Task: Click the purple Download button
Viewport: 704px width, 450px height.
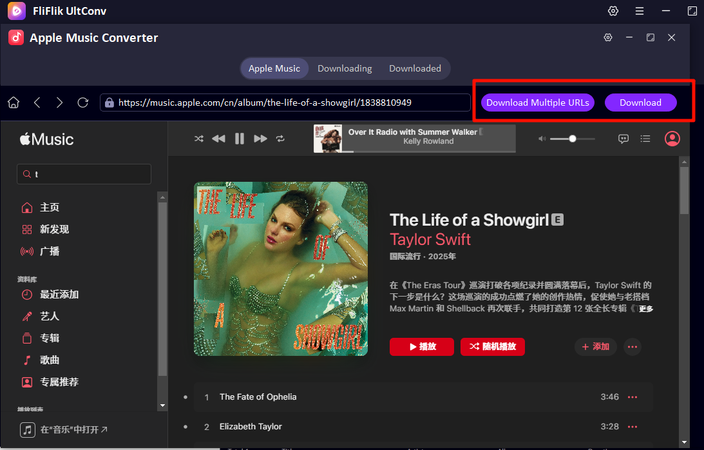Action: point(641,102)
